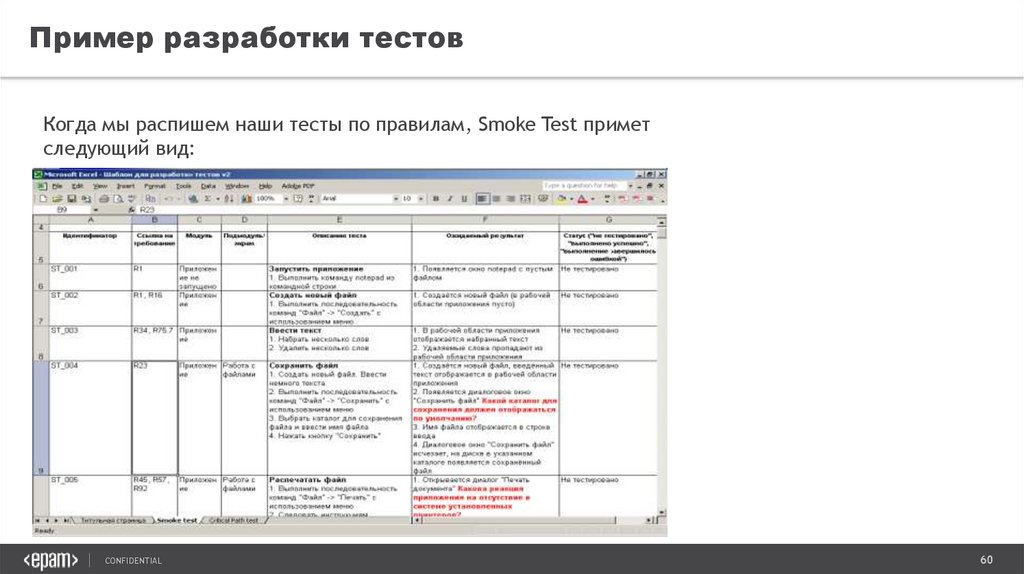The width and height of the screenshot is (1024, 574).
Task: Open the Tools menu
Action: 184,186
